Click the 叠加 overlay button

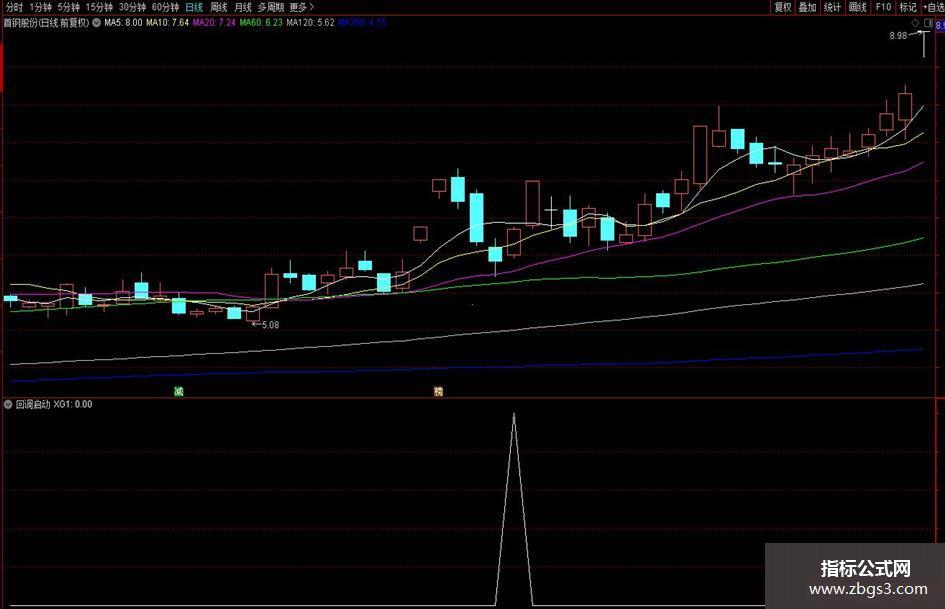(x=808, y=7)
